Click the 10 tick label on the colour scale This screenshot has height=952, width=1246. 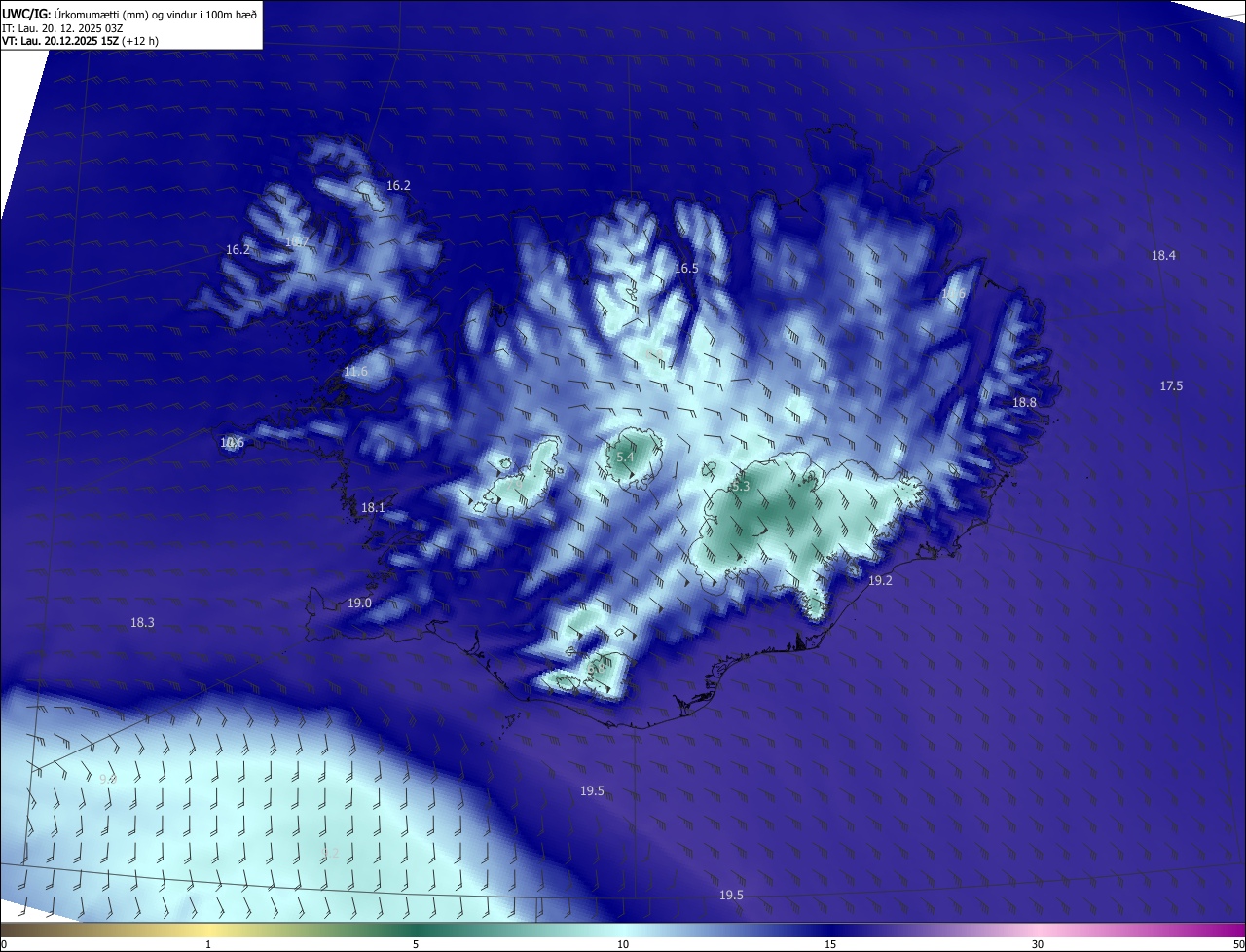pos(623,944)
